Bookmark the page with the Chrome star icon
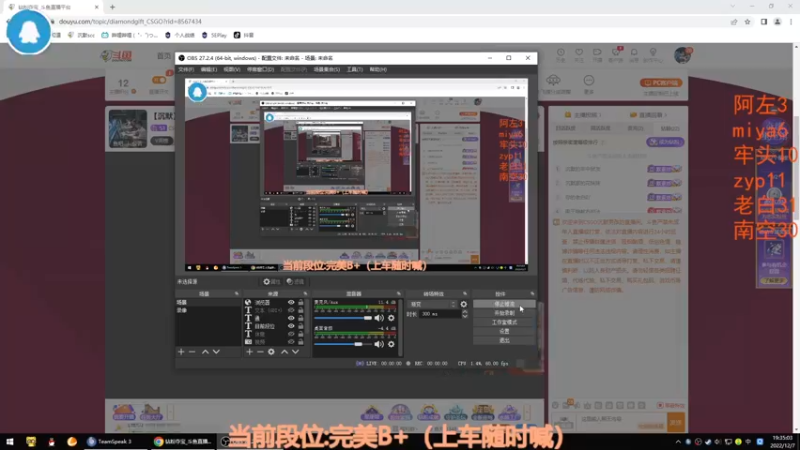The image size is (800, 450). 747,21
